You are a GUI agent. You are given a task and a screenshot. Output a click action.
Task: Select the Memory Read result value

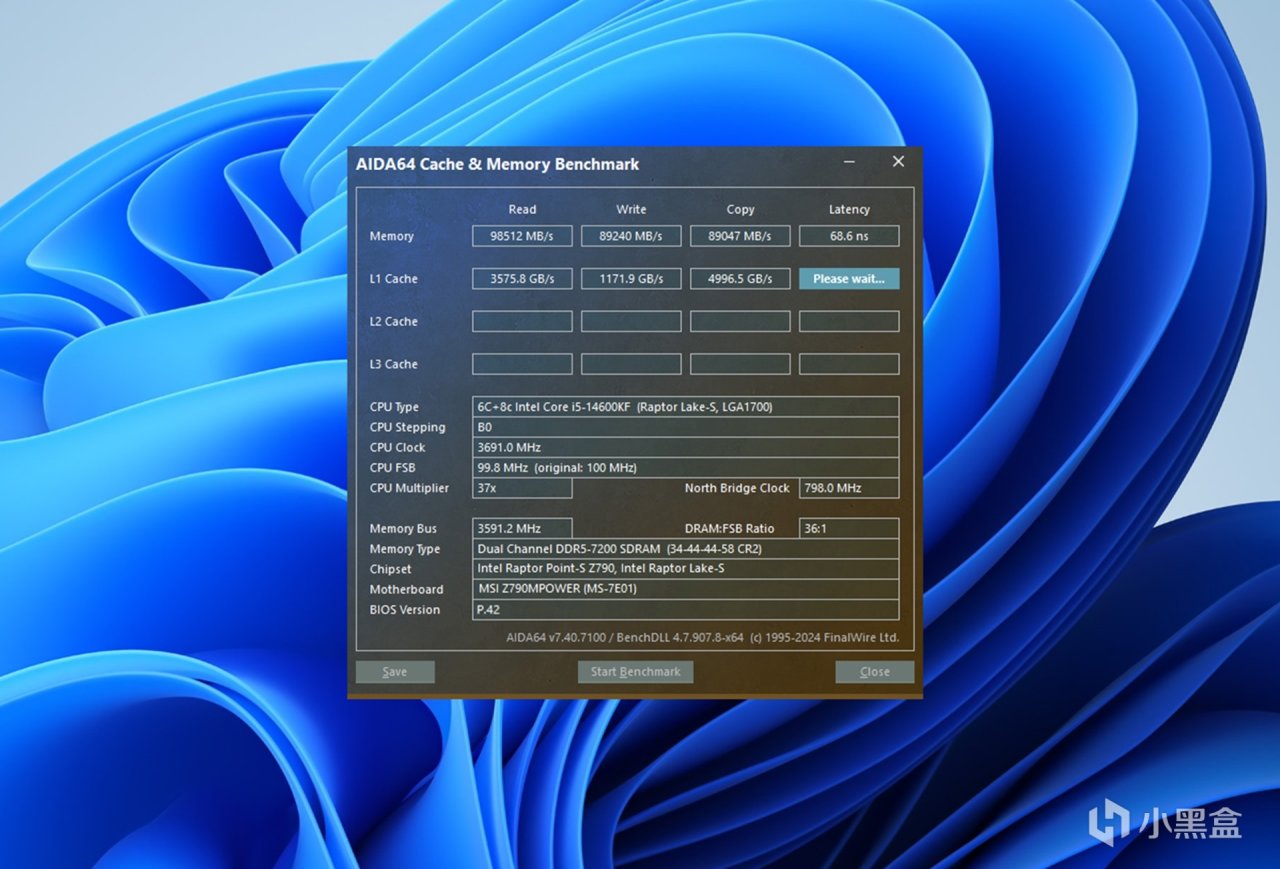point(522,236)
